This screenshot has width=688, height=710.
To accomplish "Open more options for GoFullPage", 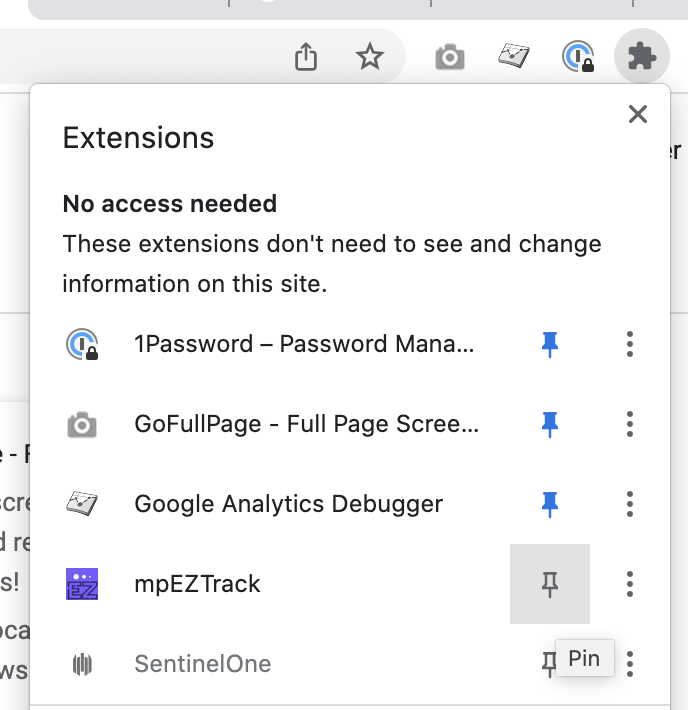I will pyautogui.click(x=629, y=425).
